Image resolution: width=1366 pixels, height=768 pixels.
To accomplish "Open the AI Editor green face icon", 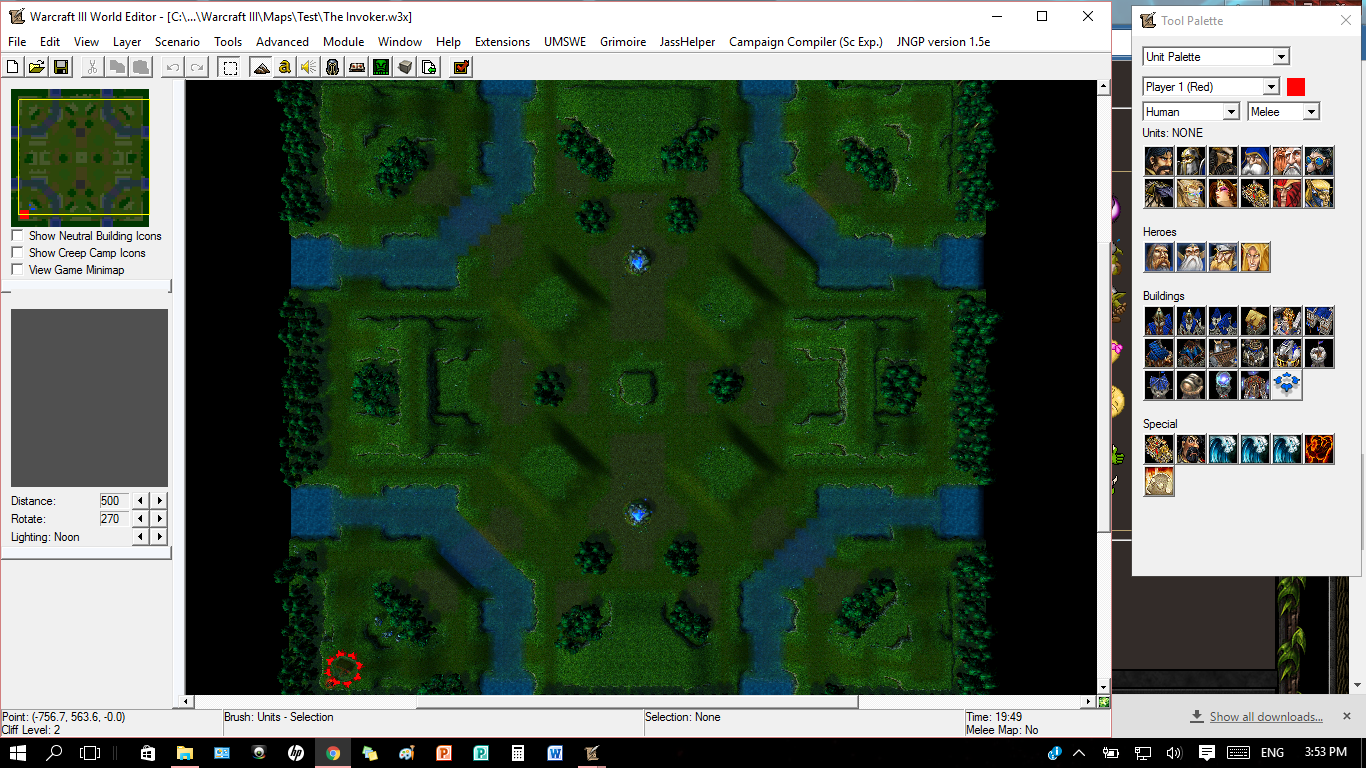I will (381, 67).
